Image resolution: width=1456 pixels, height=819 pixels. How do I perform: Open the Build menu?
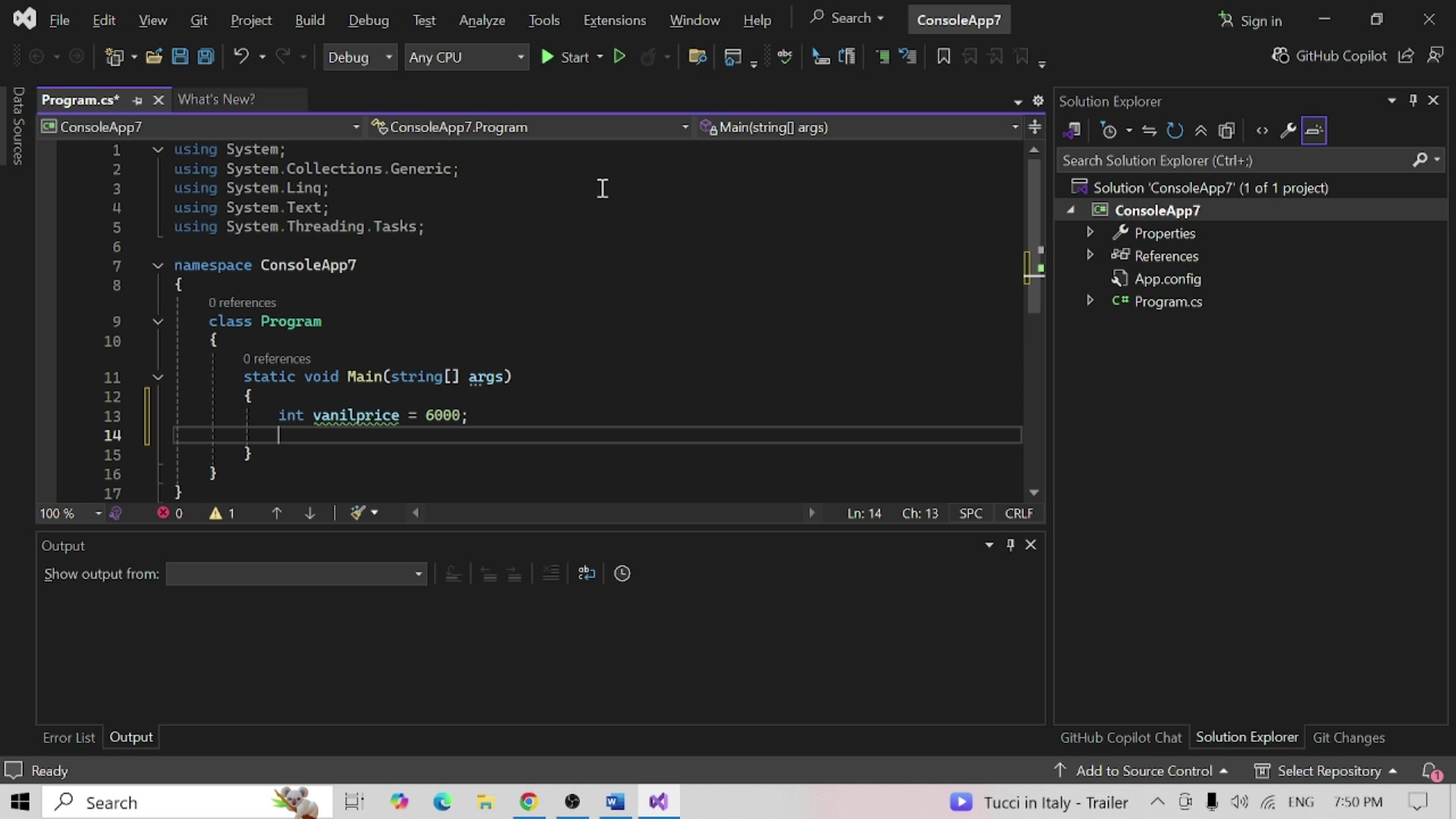(309, 20)
